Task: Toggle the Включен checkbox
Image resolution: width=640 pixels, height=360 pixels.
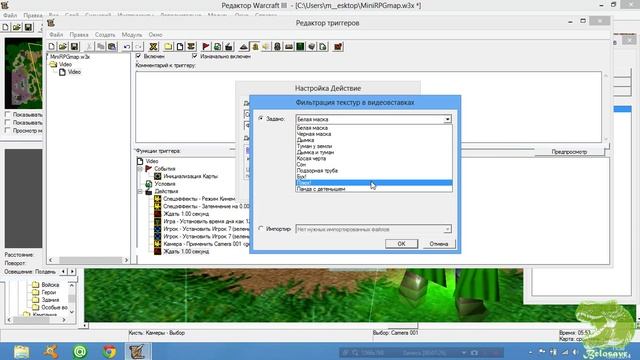Action: pyautogui.click(x=138, y=56)
